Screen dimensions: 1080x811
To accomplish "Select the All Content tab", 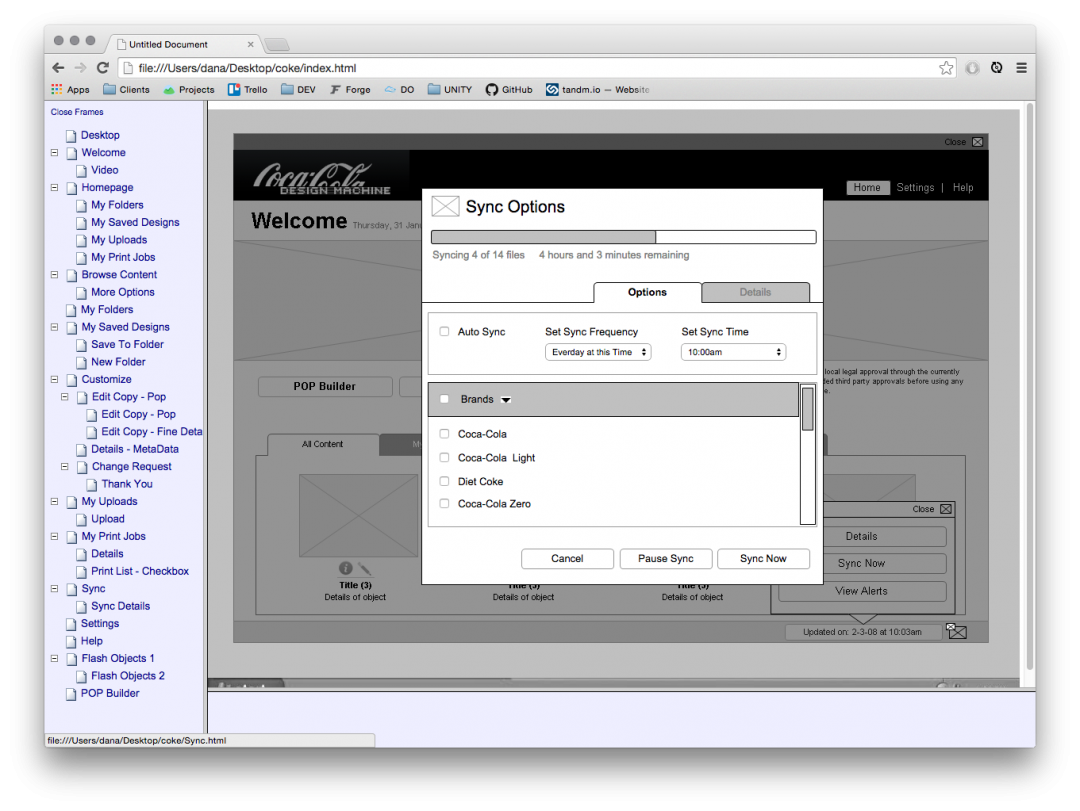I will click(x=322, y=444).
